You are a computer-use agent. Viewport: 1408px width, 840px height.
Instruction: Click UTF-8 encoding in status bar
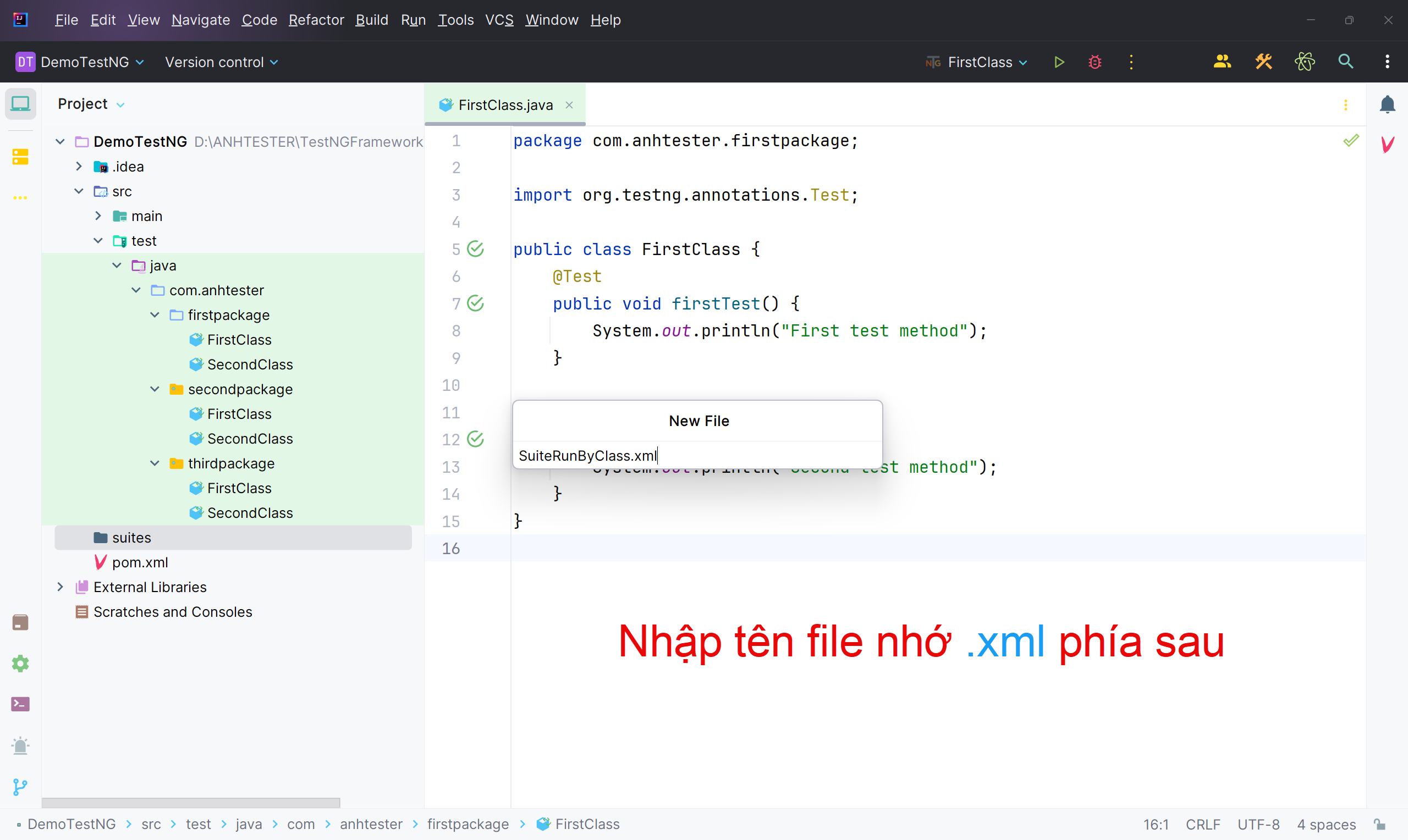1258,824
